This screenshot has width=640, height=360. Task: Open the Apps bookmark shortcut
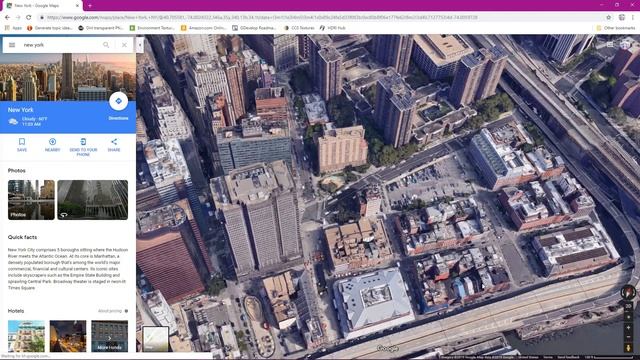(x=13, y=28)
